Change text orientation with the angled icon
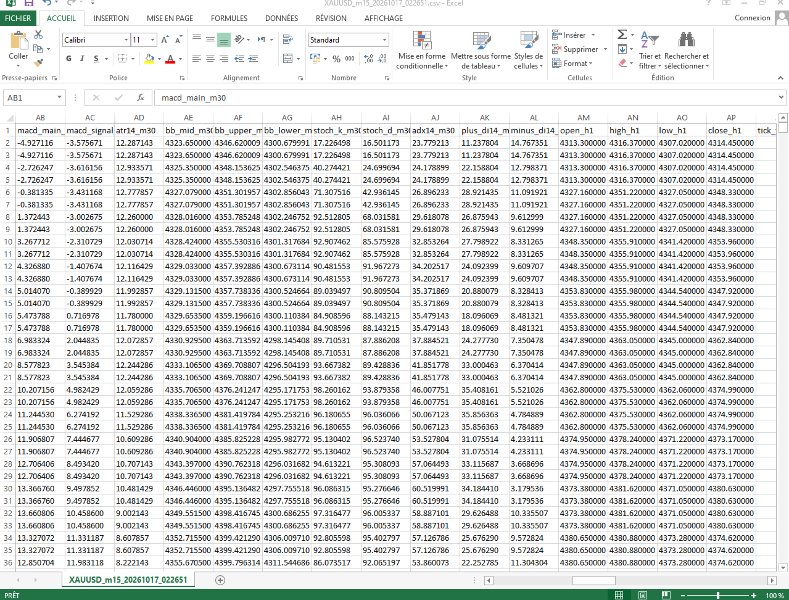Image resolution: width=789 pixels, height=600 pixels. 240,39
